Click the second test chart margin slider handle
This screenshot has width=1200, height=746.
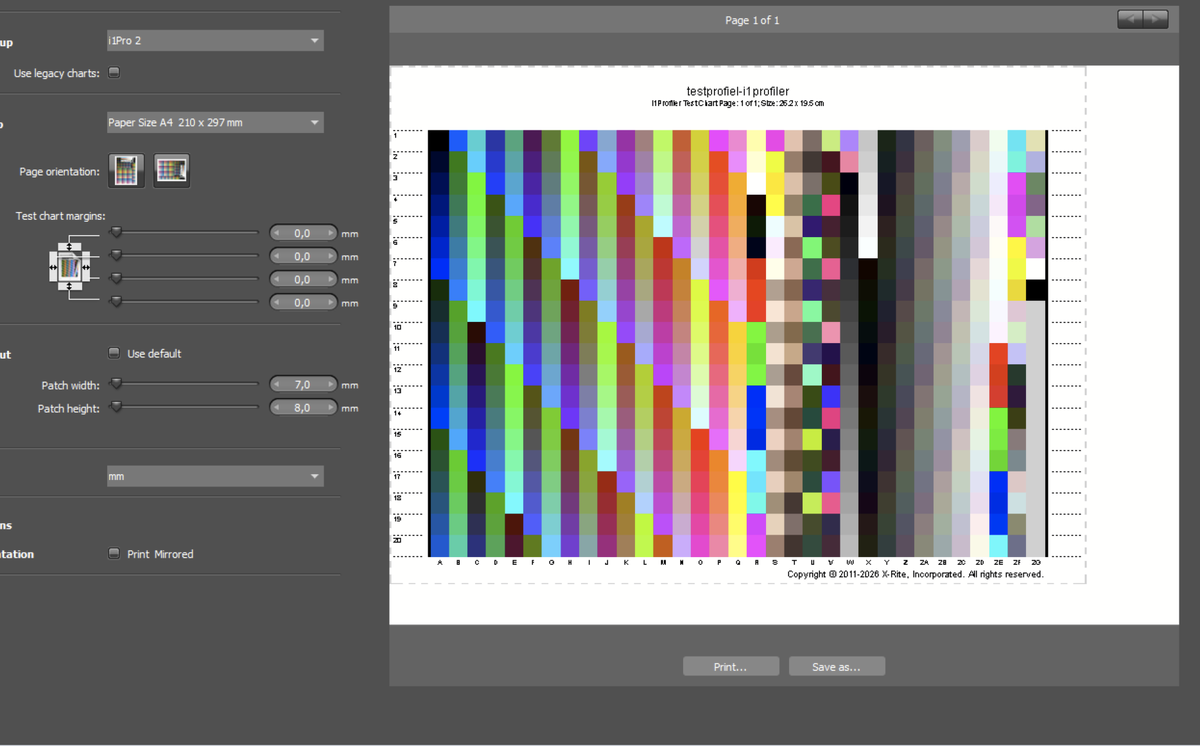coord(116,255)
